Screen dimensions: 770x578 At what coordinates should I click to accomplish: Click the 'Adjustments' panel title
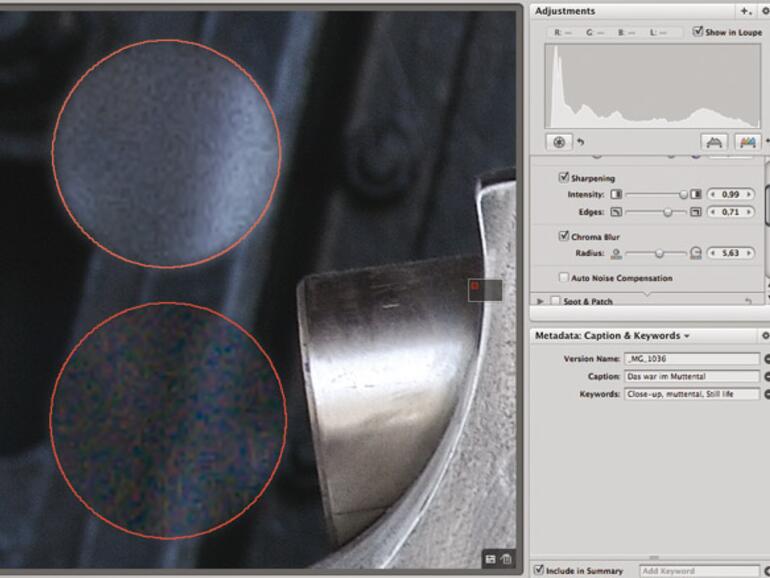coord(565,11)
